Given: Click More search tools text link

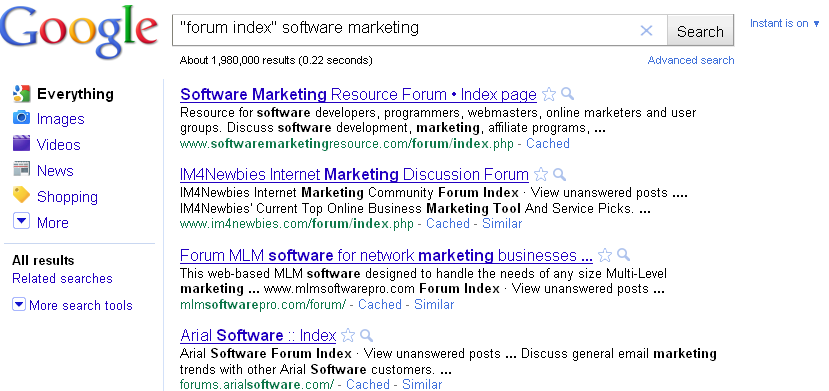Looking at the screenshot, I should click(81, 305).
